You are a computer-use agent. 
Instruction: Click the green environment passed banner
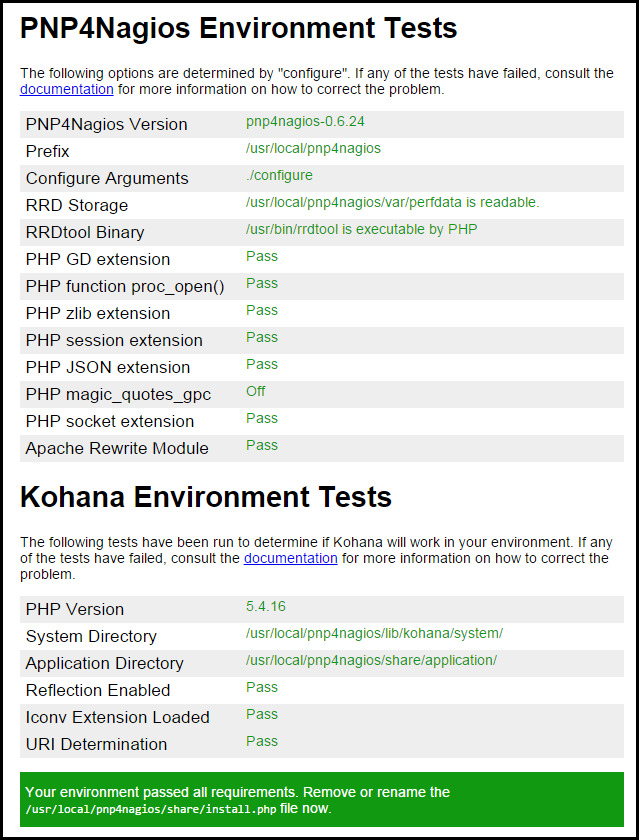[320, 799]
